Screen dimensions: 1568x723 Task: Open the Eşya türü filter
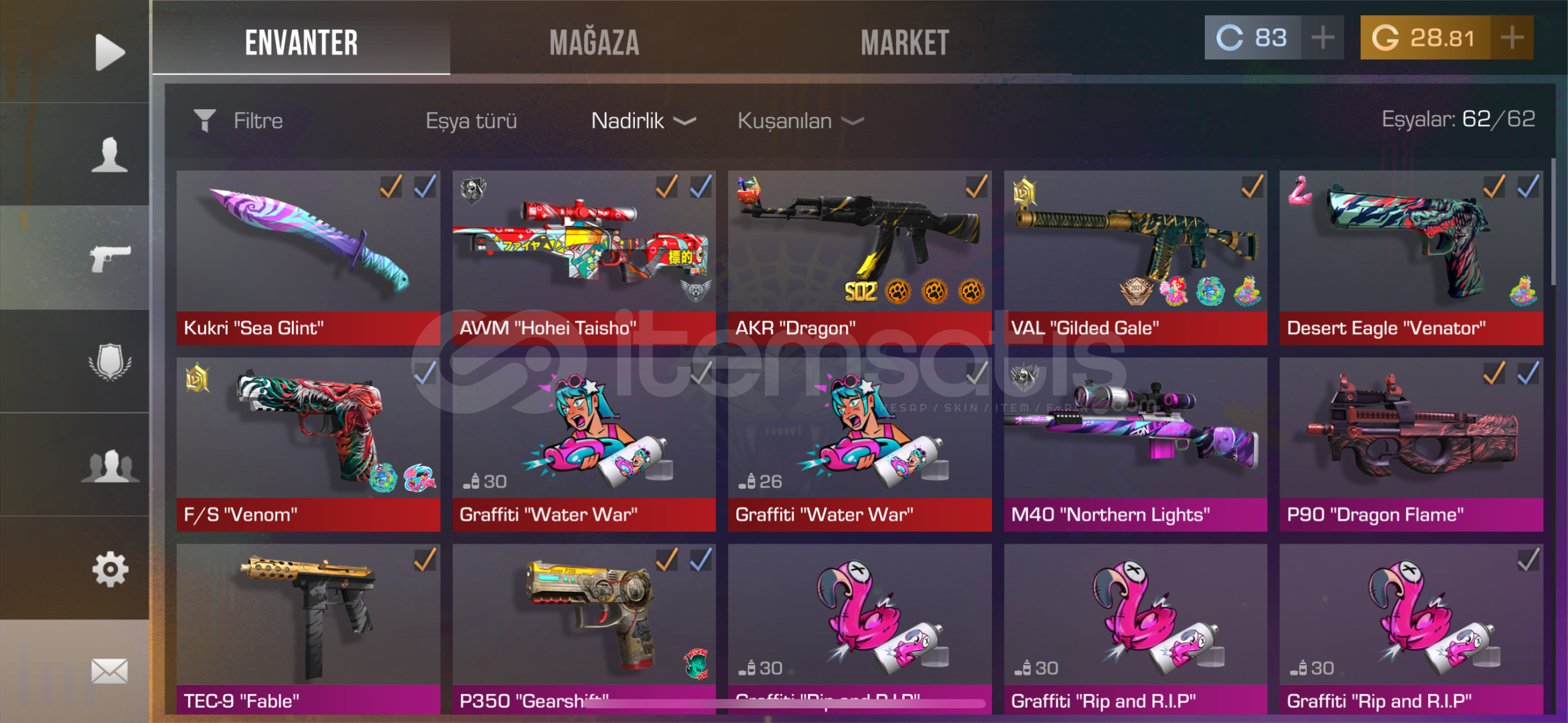[471, 120]
